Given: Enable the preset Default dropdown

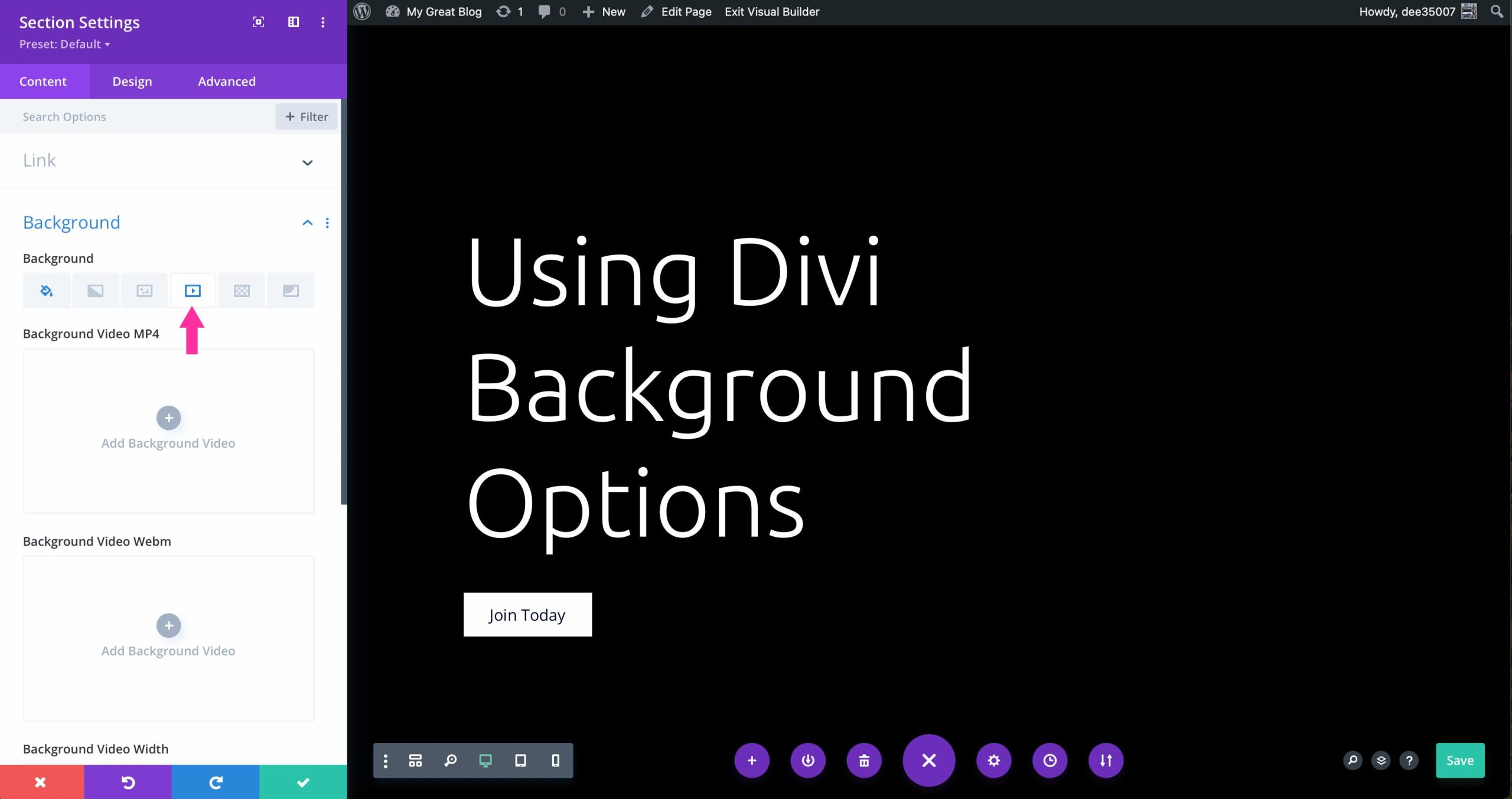Looking at the screenshot, I should pos(64,44).
